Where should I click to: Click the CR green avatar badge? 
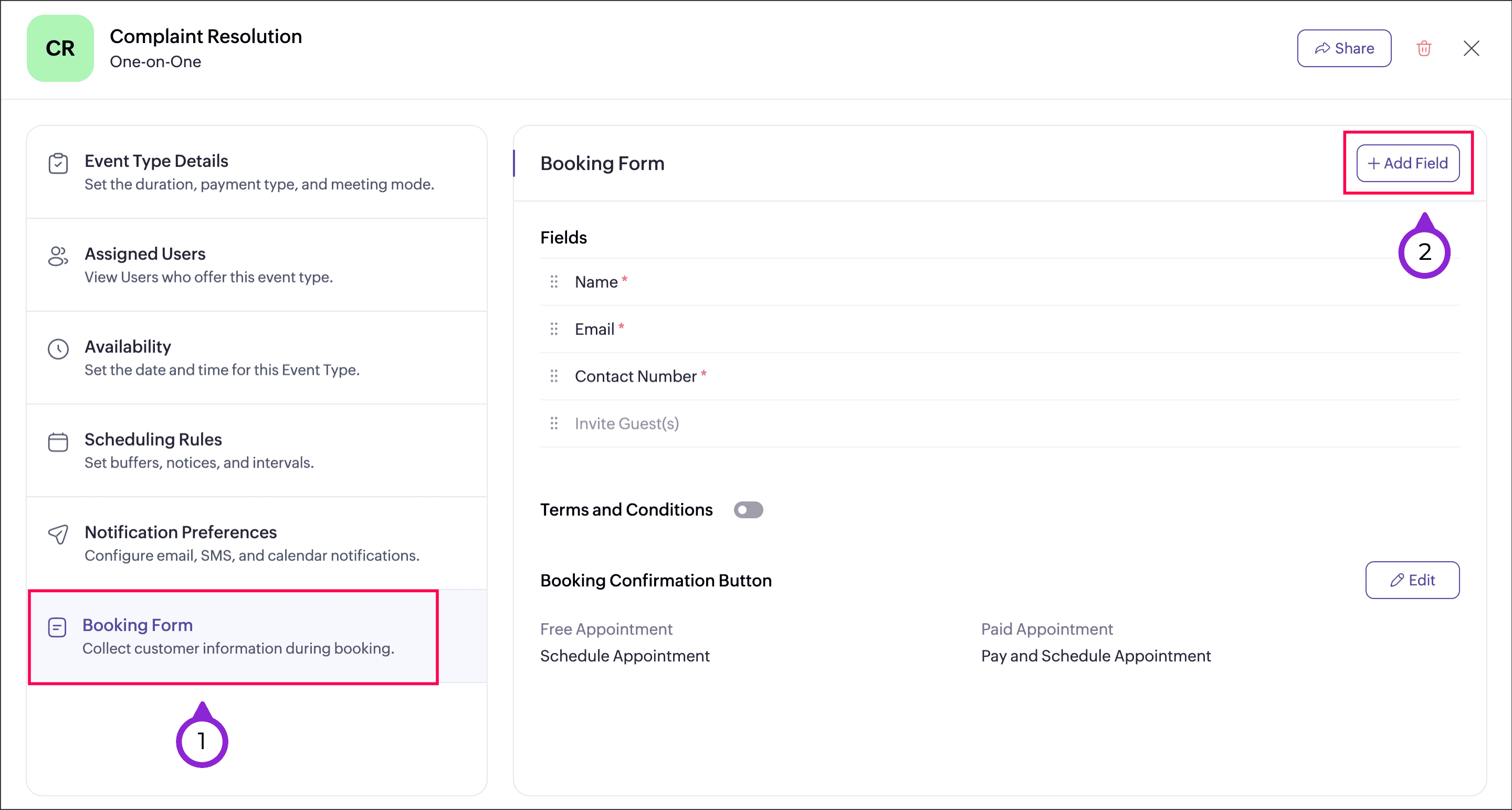coord(60,48)
